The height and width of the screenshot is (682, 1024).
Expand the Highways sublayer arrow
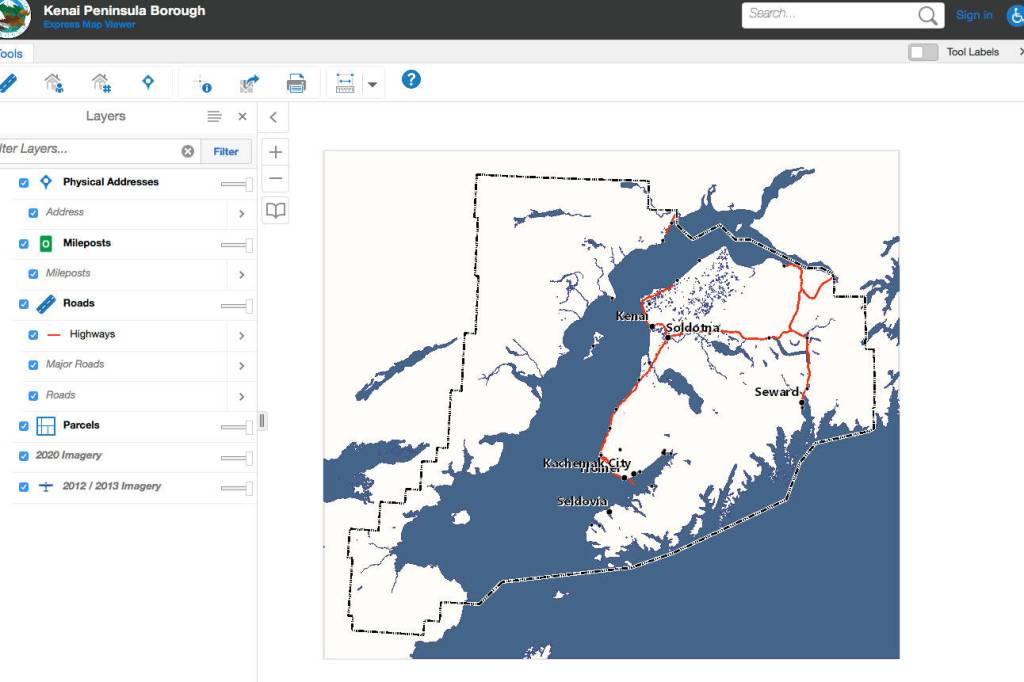tap(242, 335)
